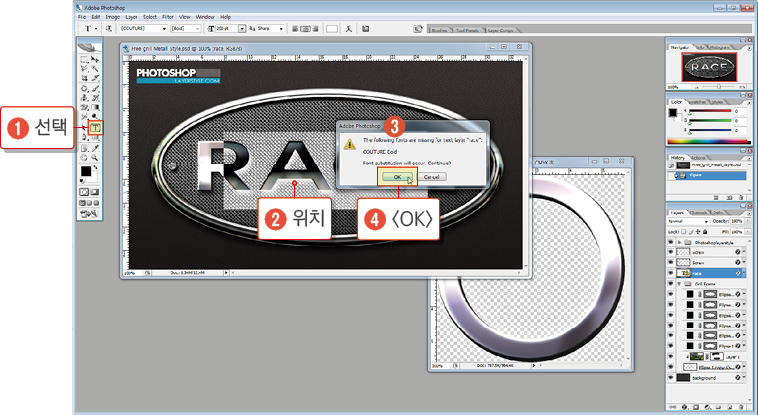This screenshot has width=758, height=415.
Task: Toggle visibility of the race text layer
Action: click(x=671, y=273)
